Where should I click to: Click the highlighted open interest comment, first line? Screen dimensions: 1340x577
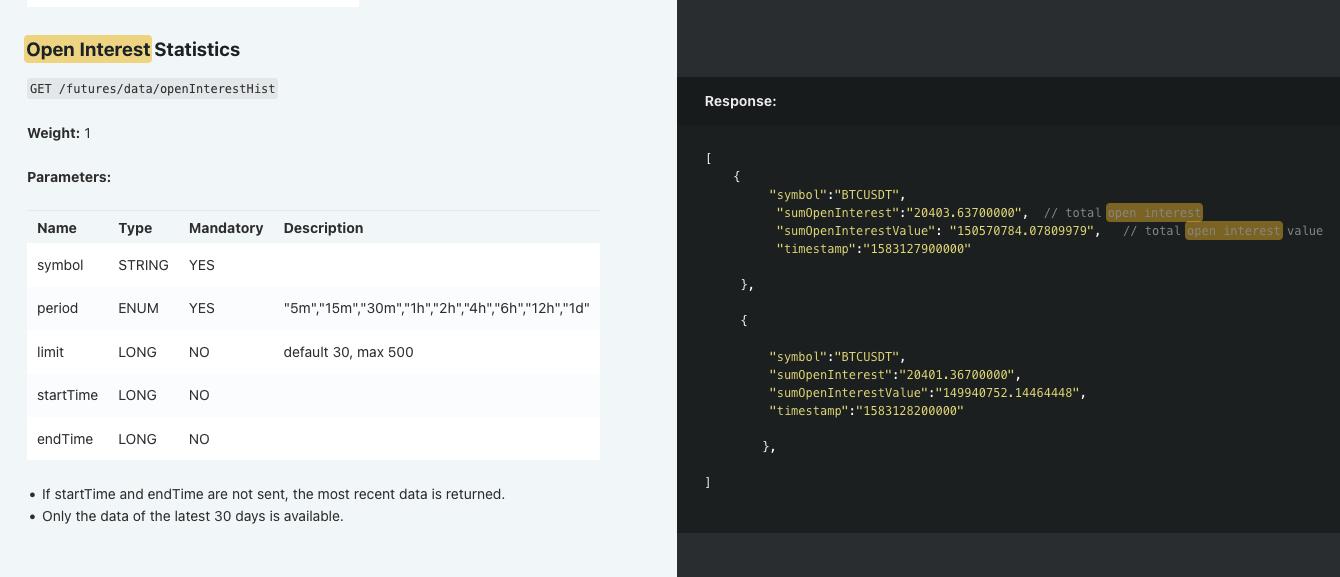click(1154, 213)
